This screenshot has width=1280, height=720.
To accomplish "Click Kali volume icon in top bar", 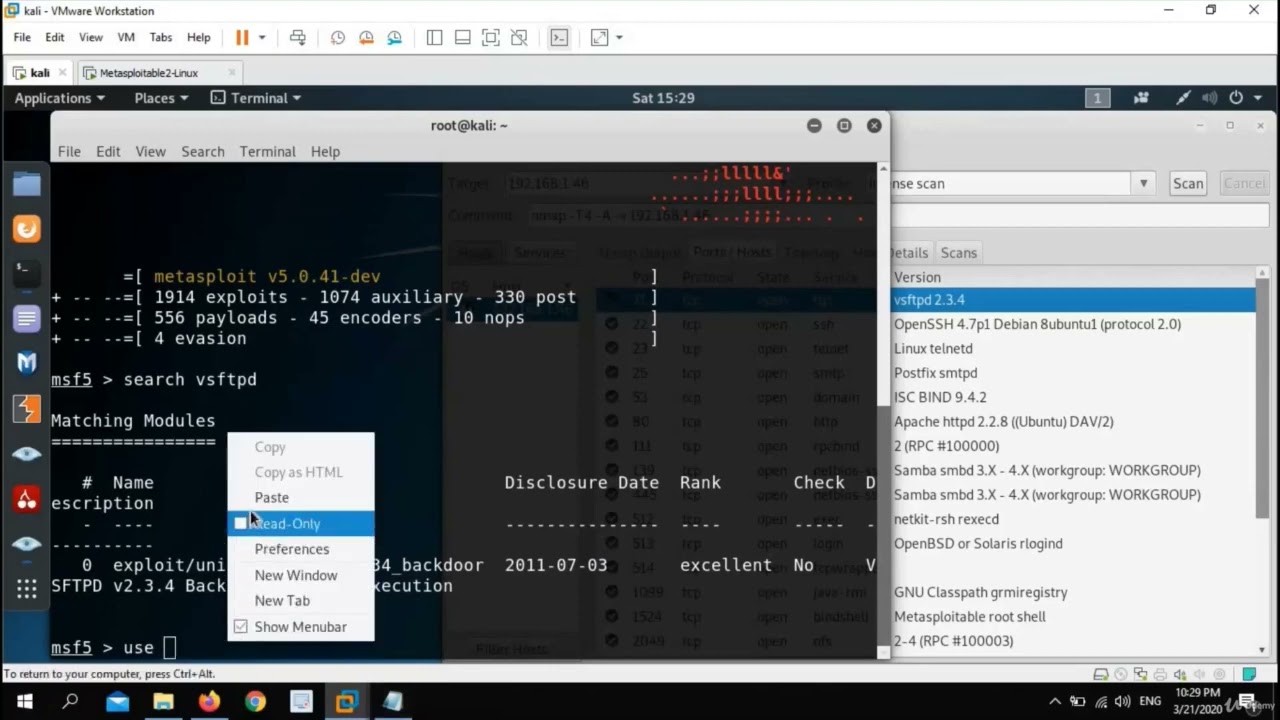I will click(1210, 98).
